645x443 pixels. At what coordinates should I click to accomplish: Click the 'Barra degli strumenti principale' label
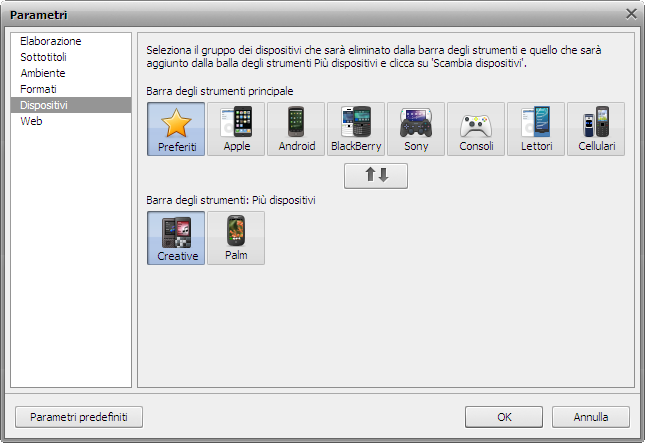click(220, 91)
